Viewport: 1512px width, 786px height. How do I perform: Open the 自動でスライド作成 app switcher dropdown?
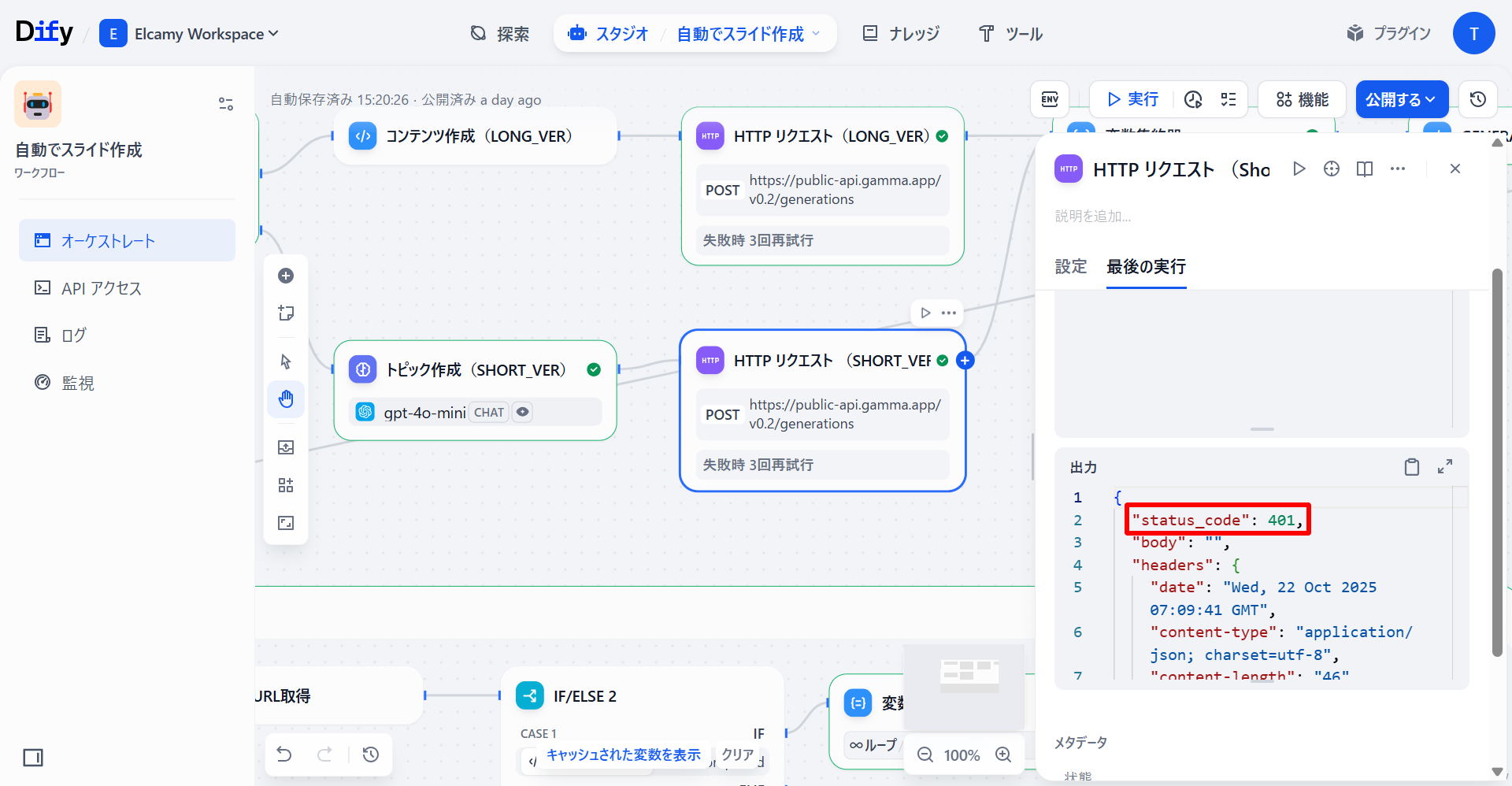[x=748, y=34]
